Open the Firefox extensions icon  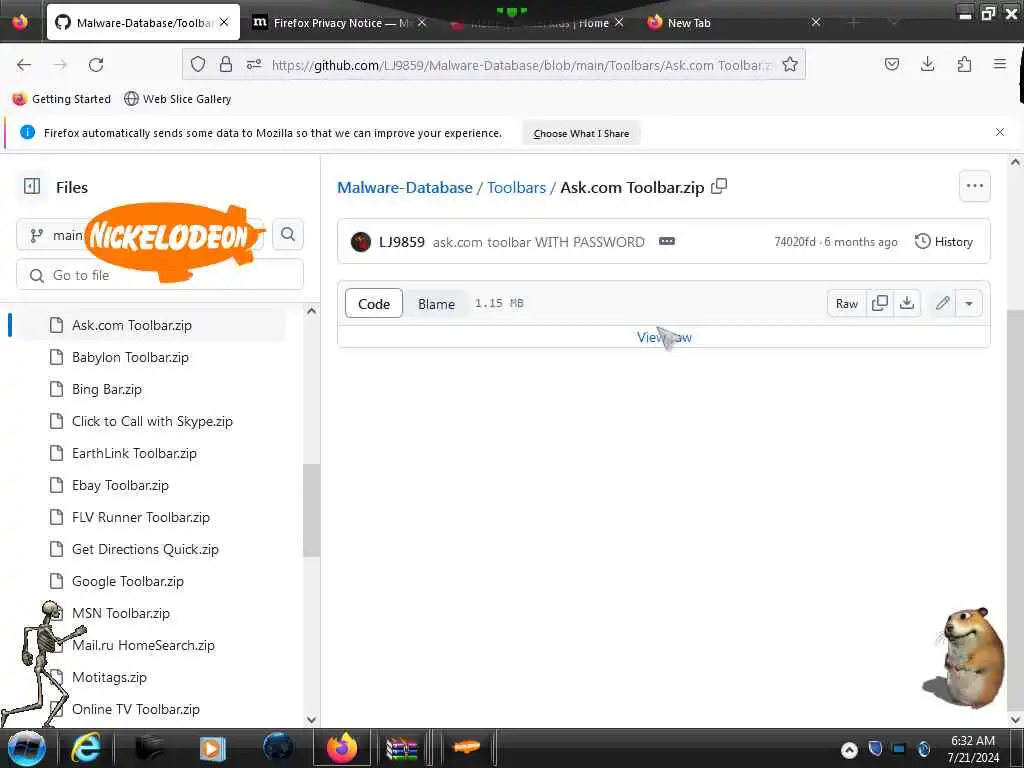(964, 64)
